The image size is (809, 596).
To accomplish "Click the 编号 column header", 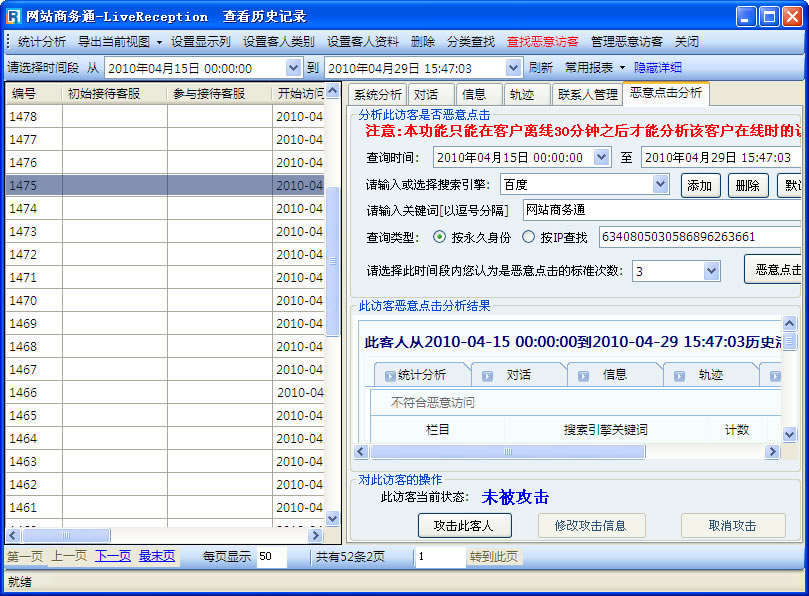I will pos(34,93).
